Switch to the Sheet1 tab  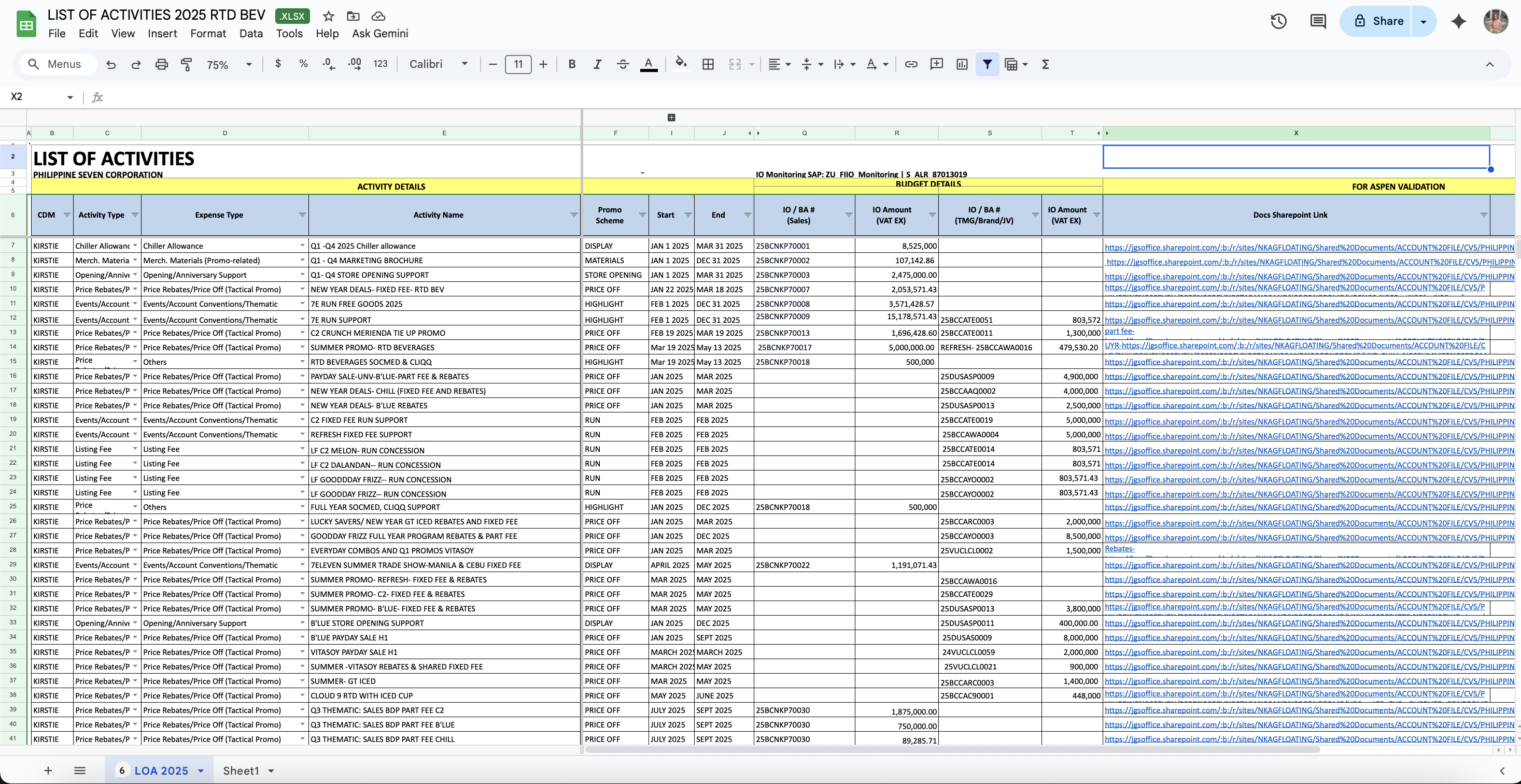[x=241, y=771]
